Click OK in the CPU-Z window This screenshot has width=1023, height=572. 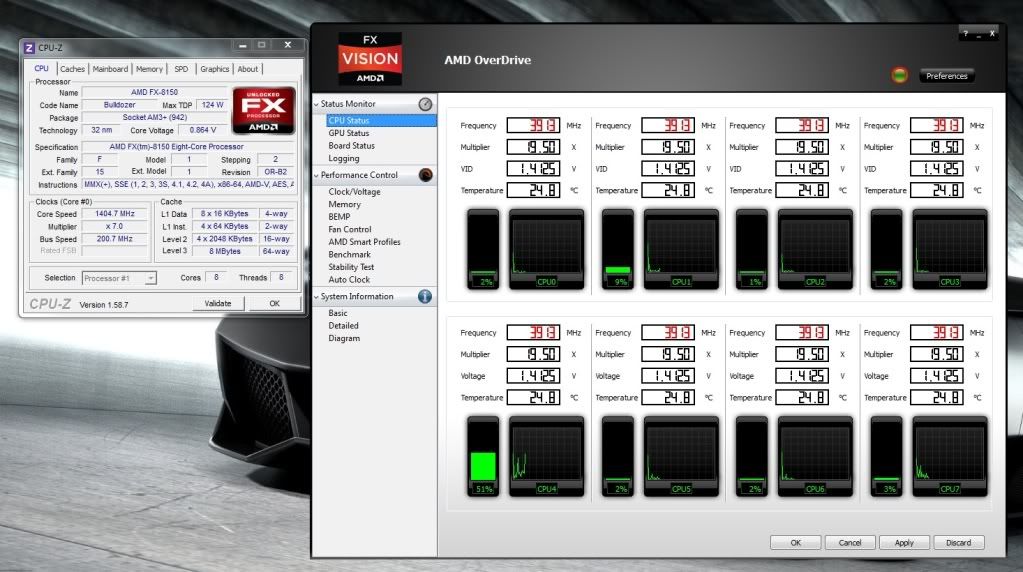275,303
